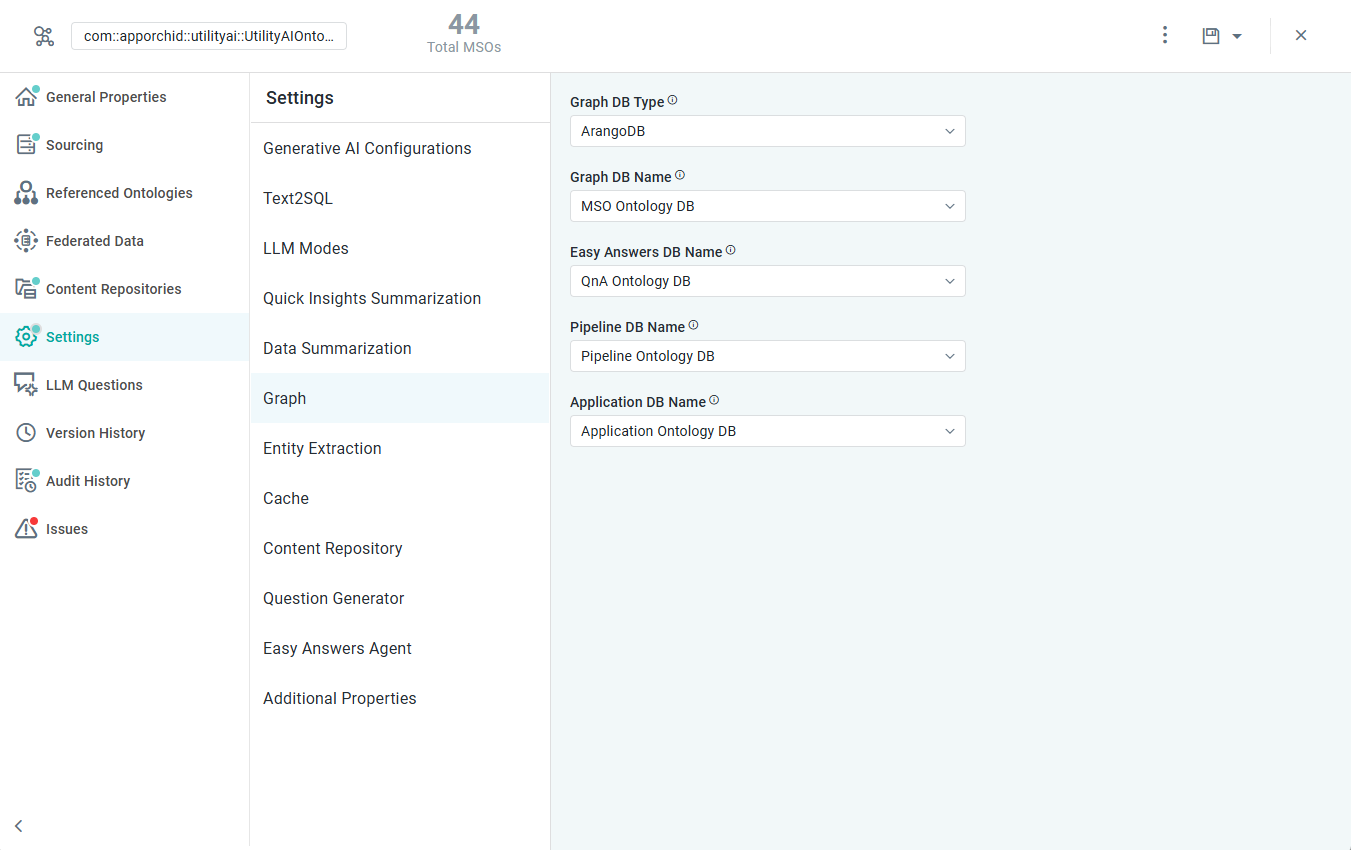Click the ontology namespace input field
This screenshot has height=850, width=1351.
tap(209, 36)
